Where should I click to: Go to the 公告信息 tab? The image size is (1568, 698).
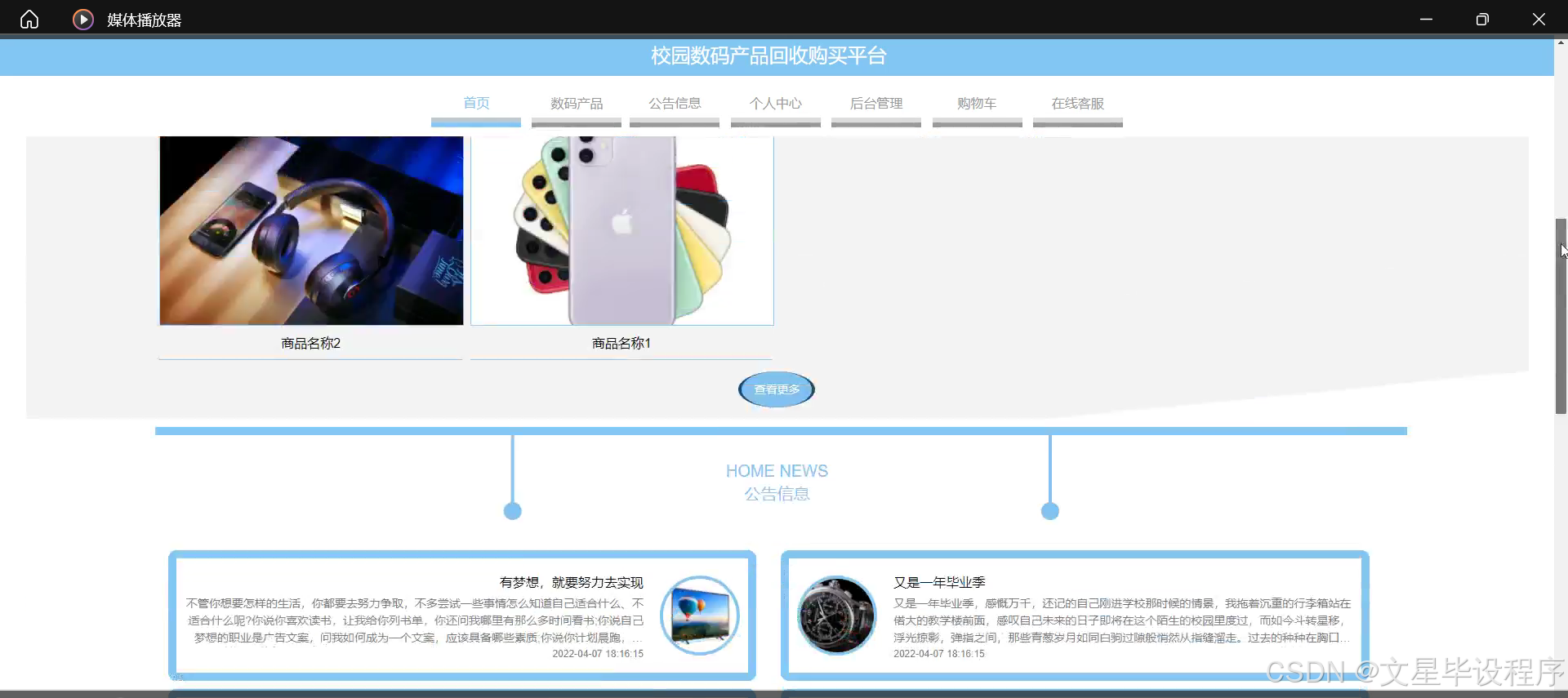coord(675,103)
